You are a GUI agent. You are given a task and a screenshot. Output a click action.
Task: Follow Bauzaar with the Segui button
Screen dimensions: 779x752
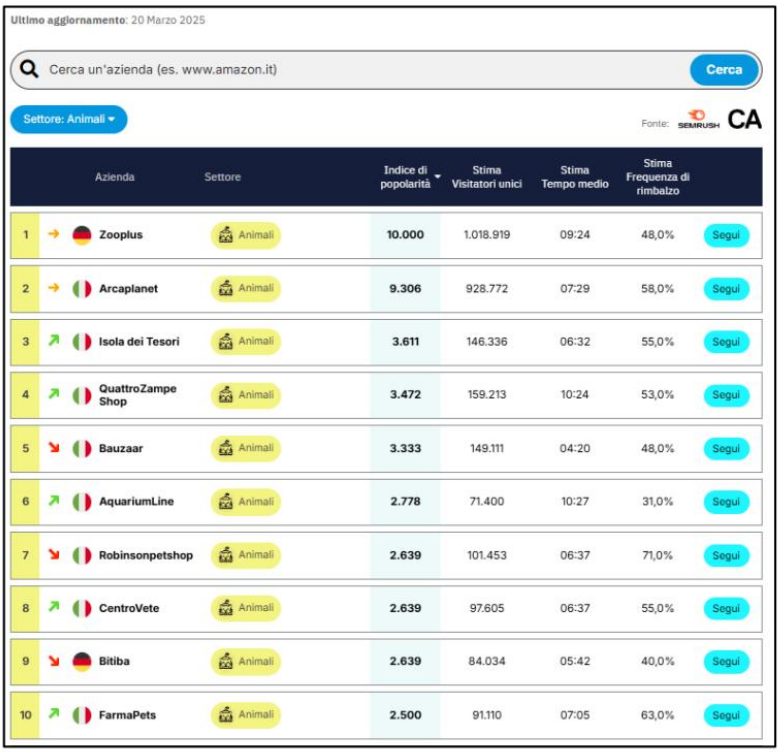pos(726,449)
